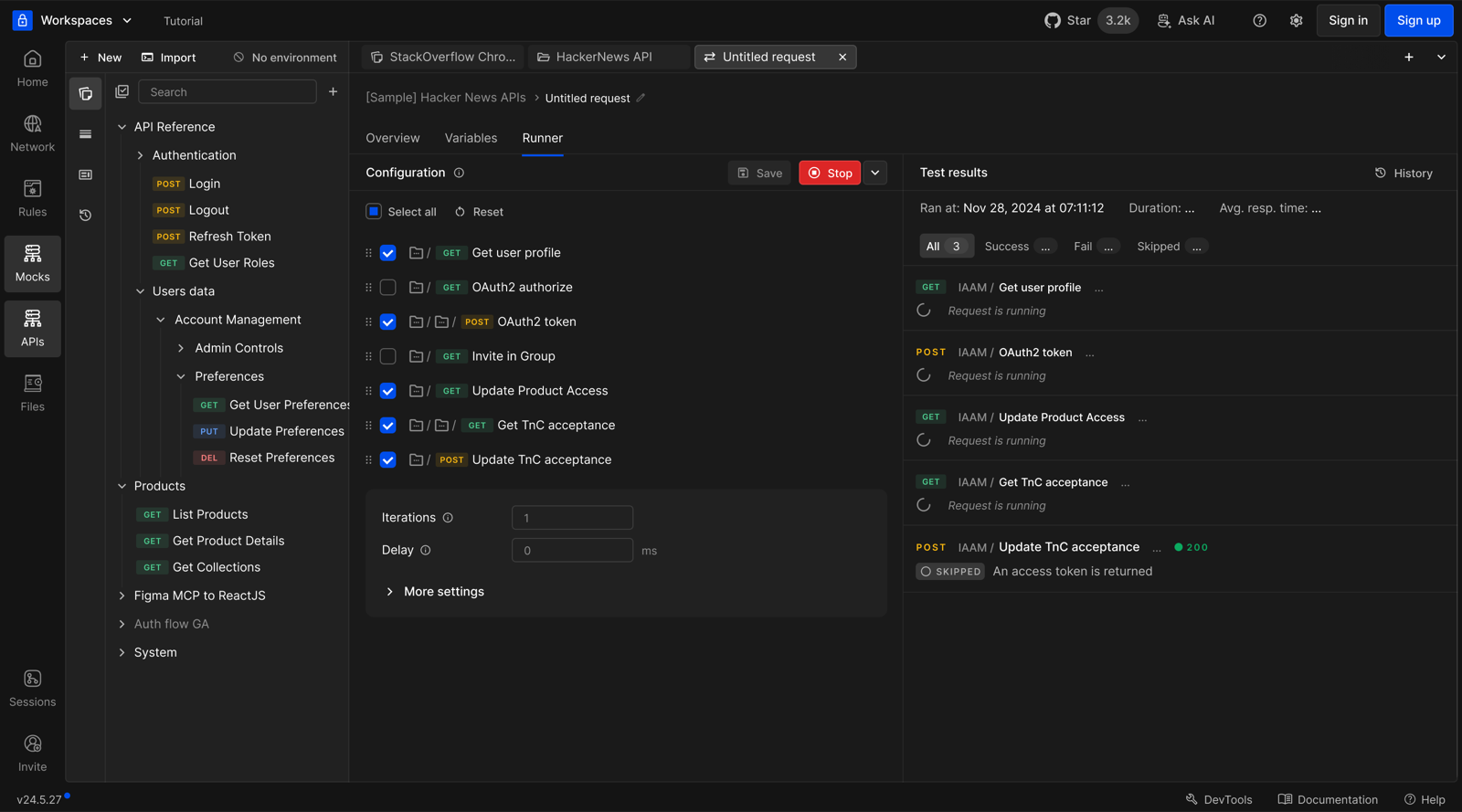The image size is (1462, 812).
Task: Toggle the Select all checkbox
Action: point(374,211)
